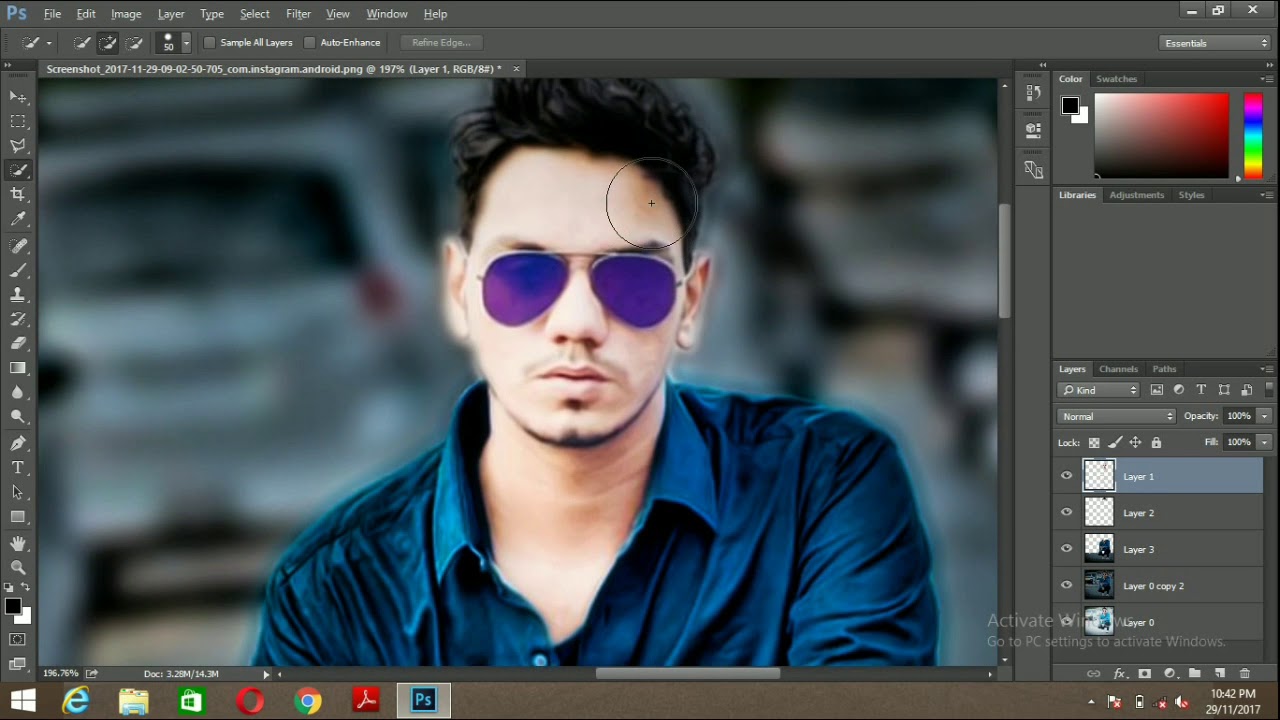Image resolution: width=1280 pixels, height=720 pixels.
Task: Select the Spot Healing Brush tool
Action: (x=18, y=246)
